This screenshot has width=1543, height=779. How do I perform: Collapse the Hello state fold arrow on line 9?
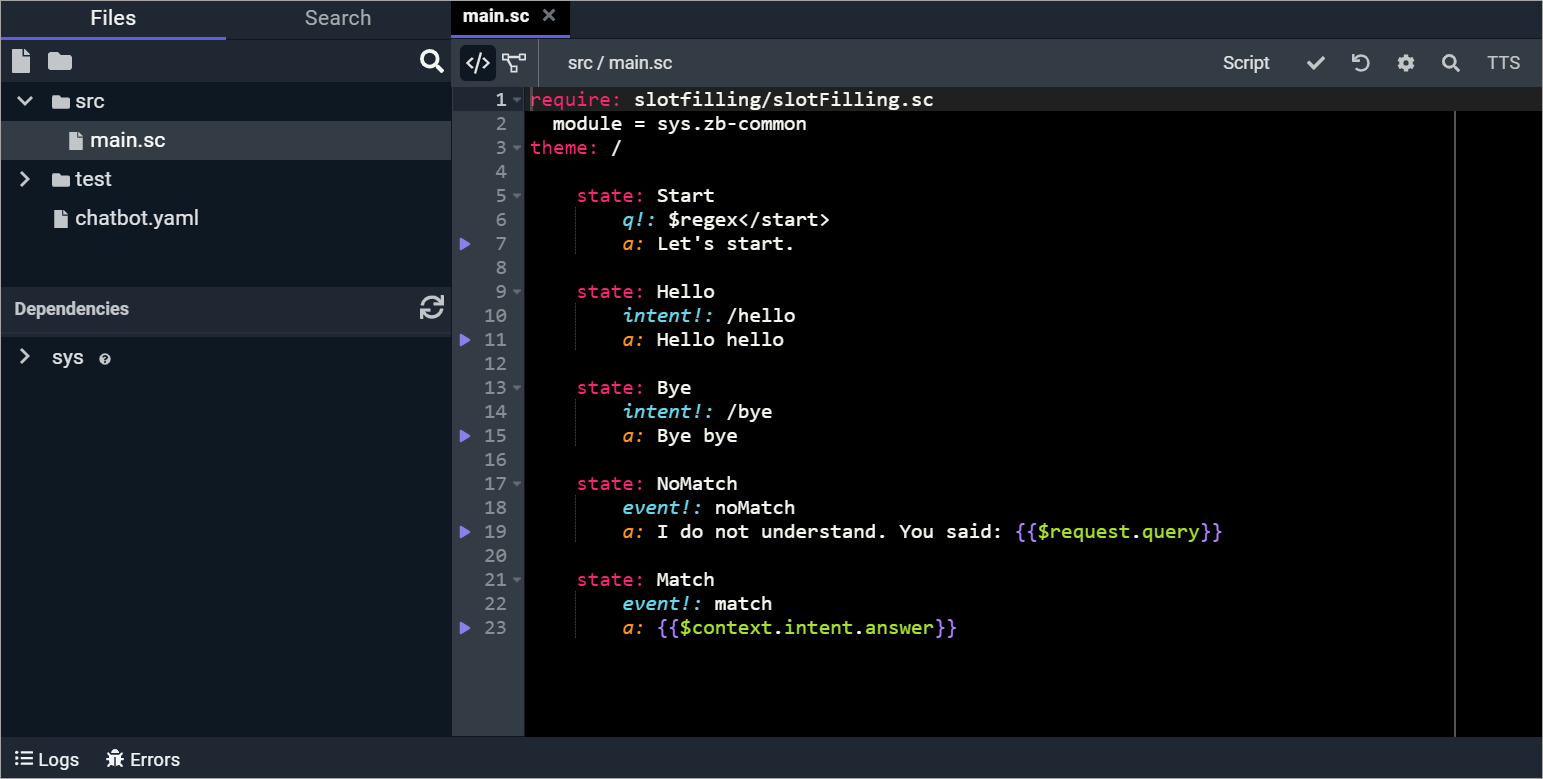[515, 291]
